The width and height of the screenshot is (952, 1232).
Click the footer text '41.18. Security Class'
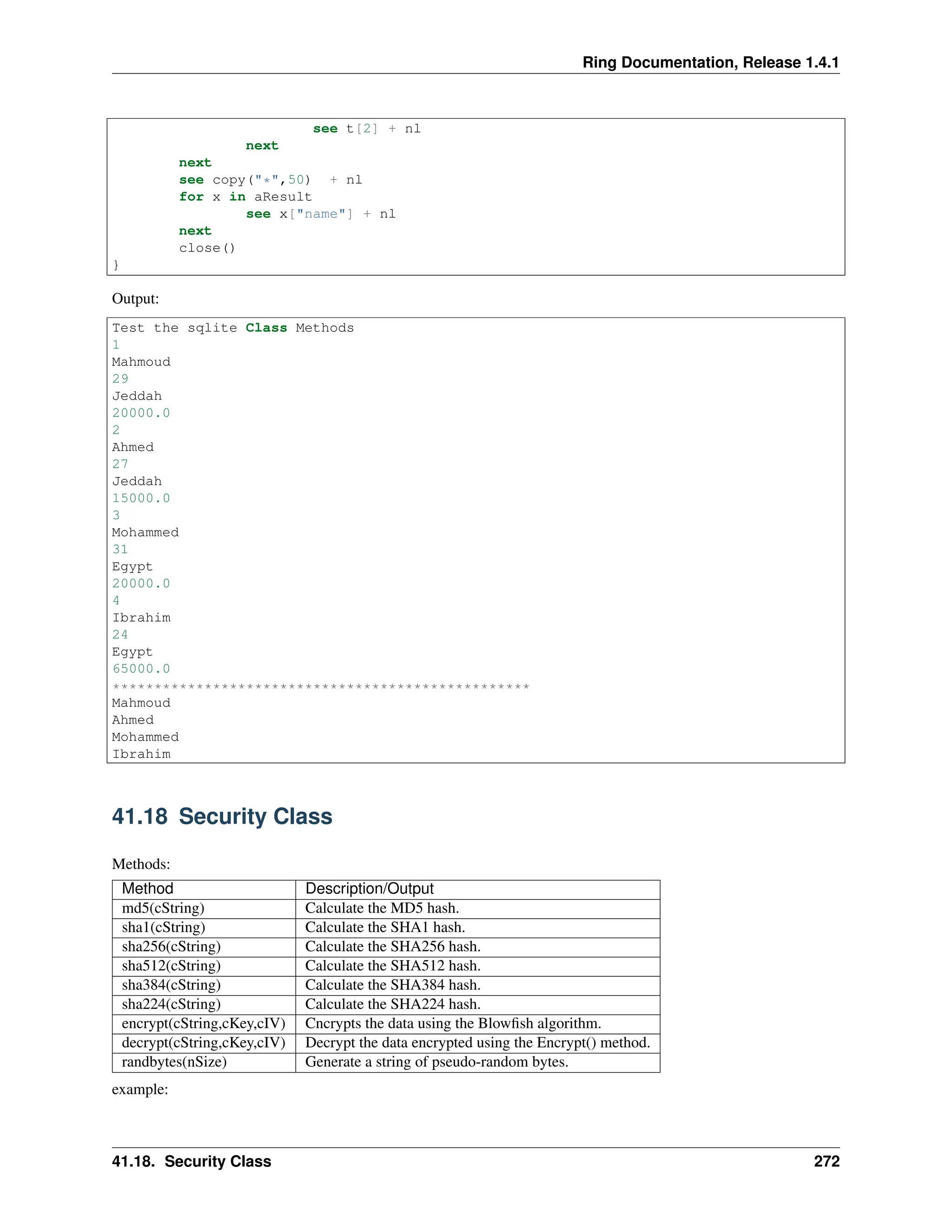[191, 1161]
